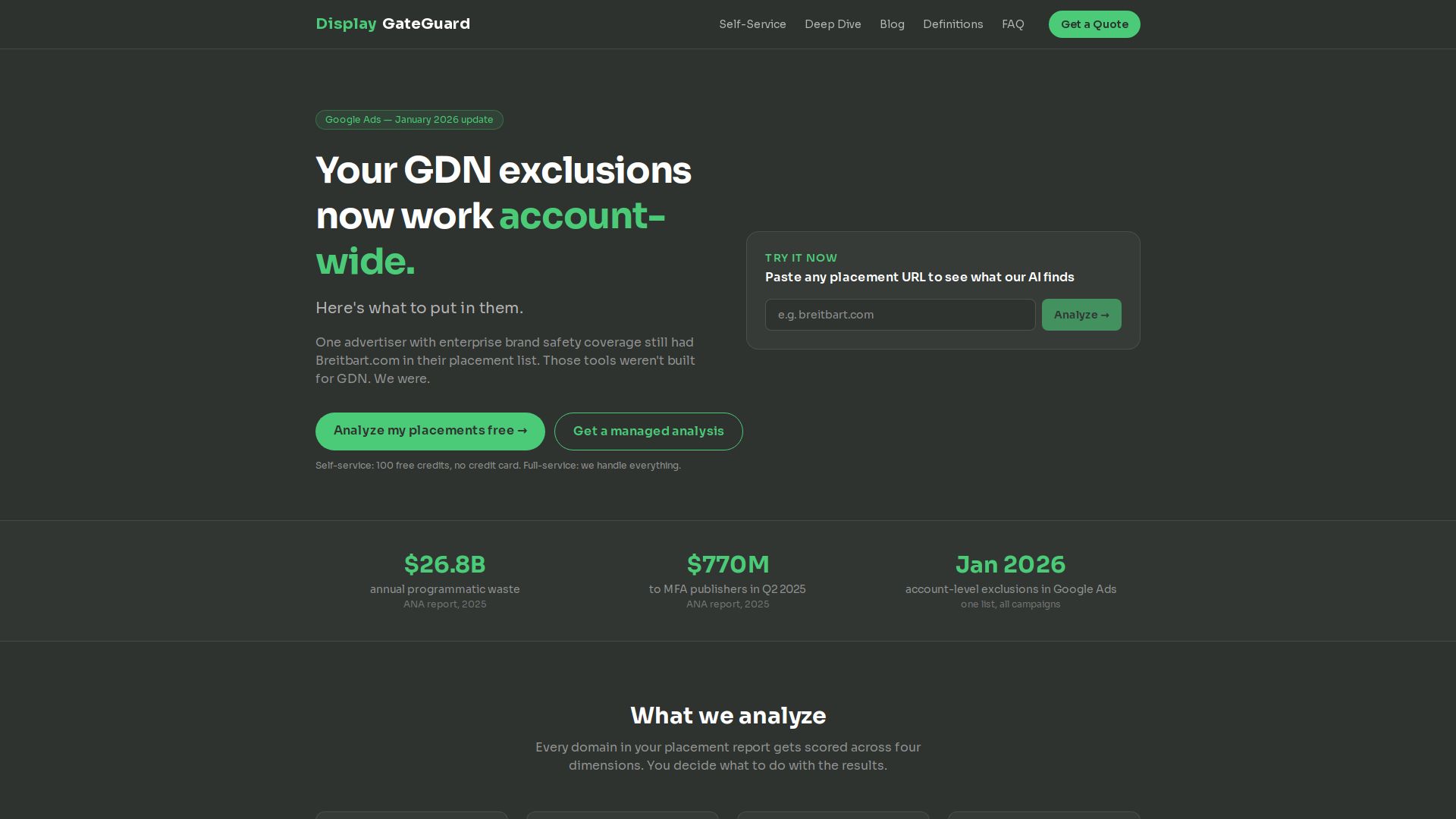Click the green account-wide headline text
Screen dimensions: 1456x819
click(x=582, y=217)
